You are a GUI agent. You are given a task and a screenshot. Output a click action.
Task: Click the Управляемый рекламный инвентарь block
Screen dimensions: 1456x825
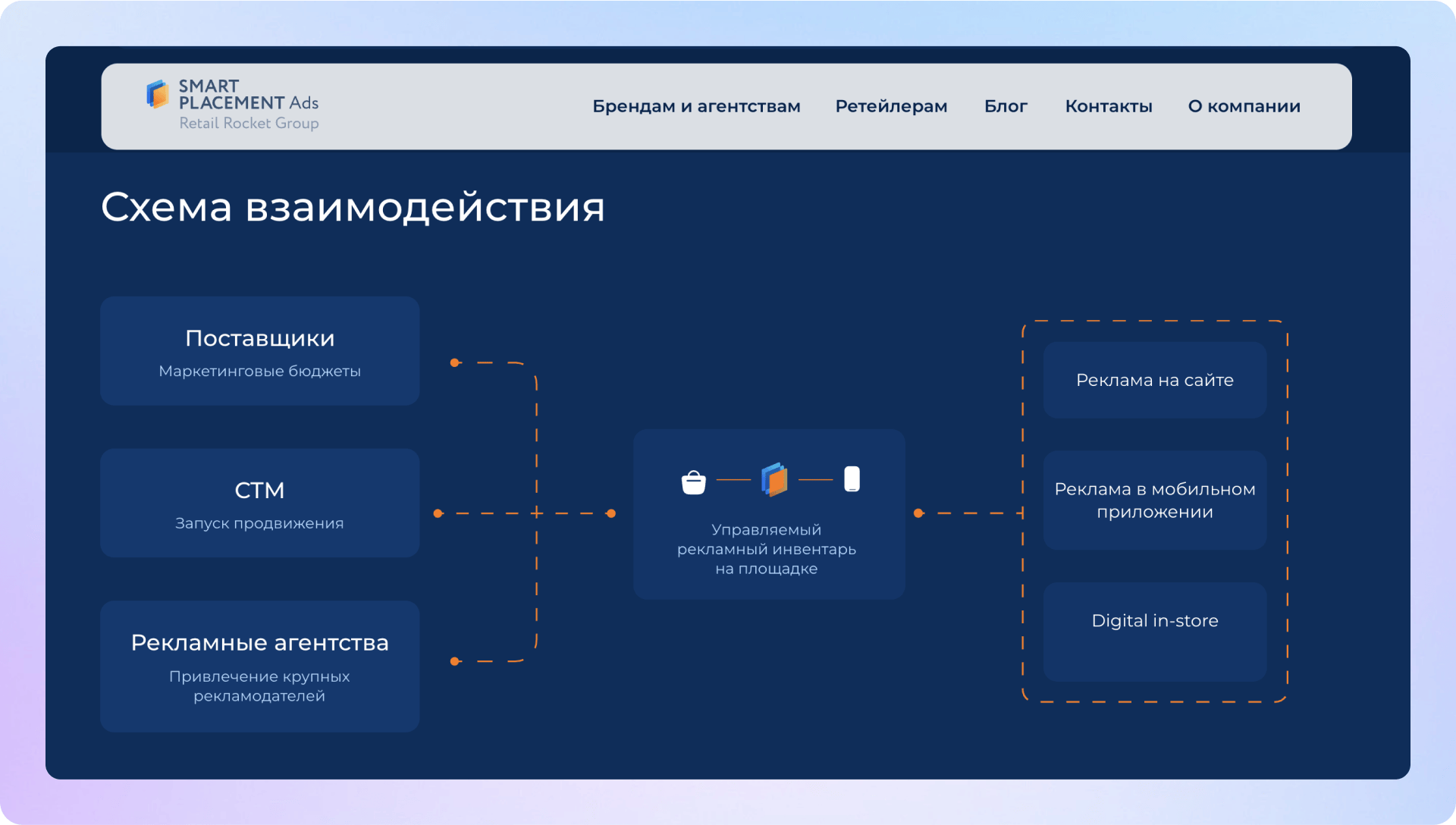(x=768, y=515)
